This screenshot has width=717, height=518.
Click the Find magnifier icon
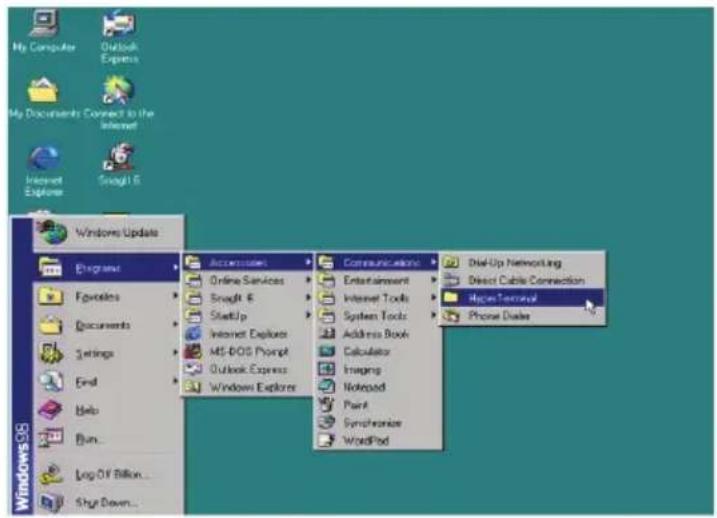coord(51,381)
